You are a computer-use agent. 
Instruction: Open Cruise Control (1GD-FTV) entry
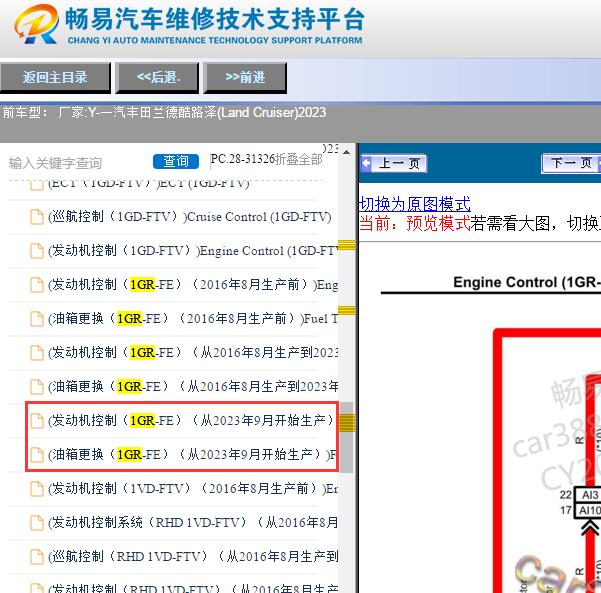(189, 217)
